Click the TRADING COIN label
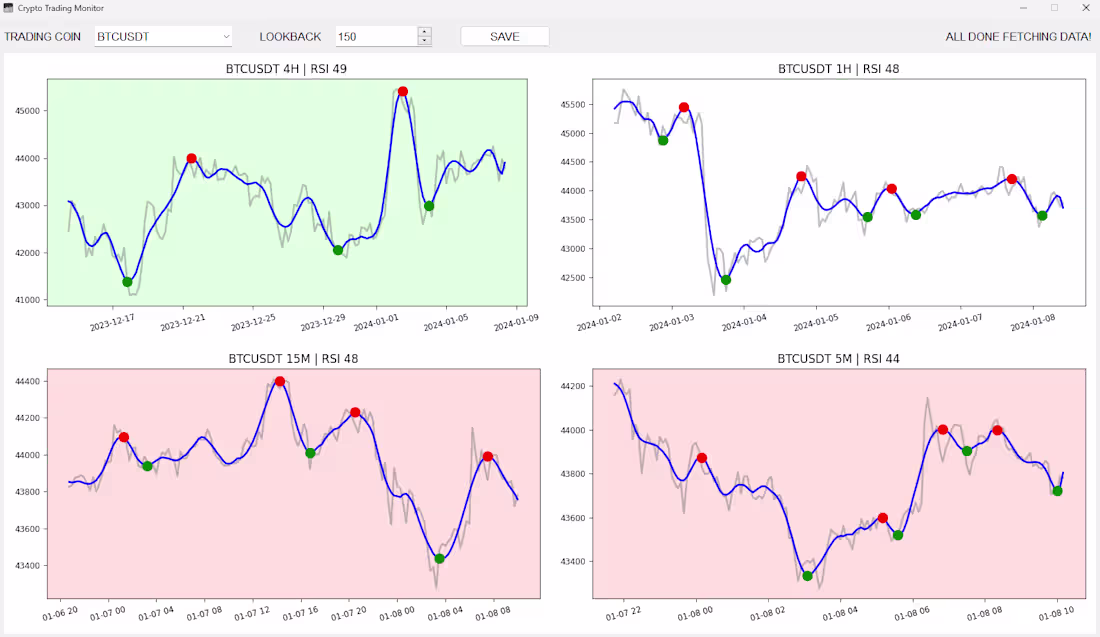 (43, 36)
